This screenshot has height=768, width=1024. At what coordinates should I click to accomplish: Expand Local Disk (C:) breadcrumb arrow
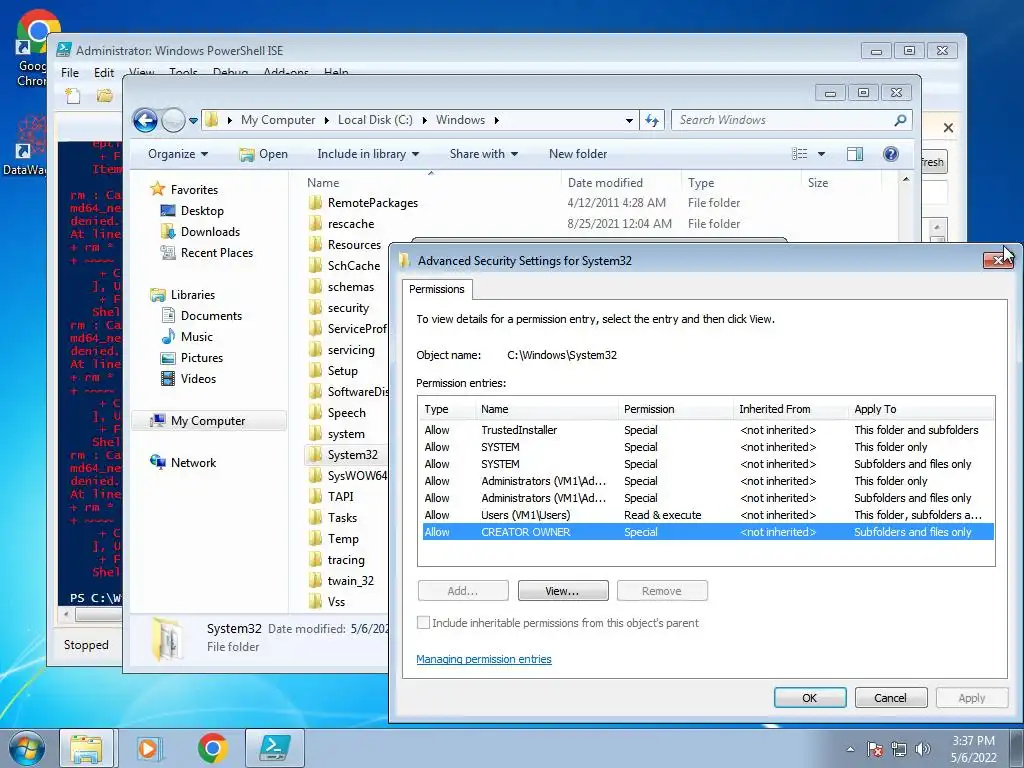[x=424, y=120]
